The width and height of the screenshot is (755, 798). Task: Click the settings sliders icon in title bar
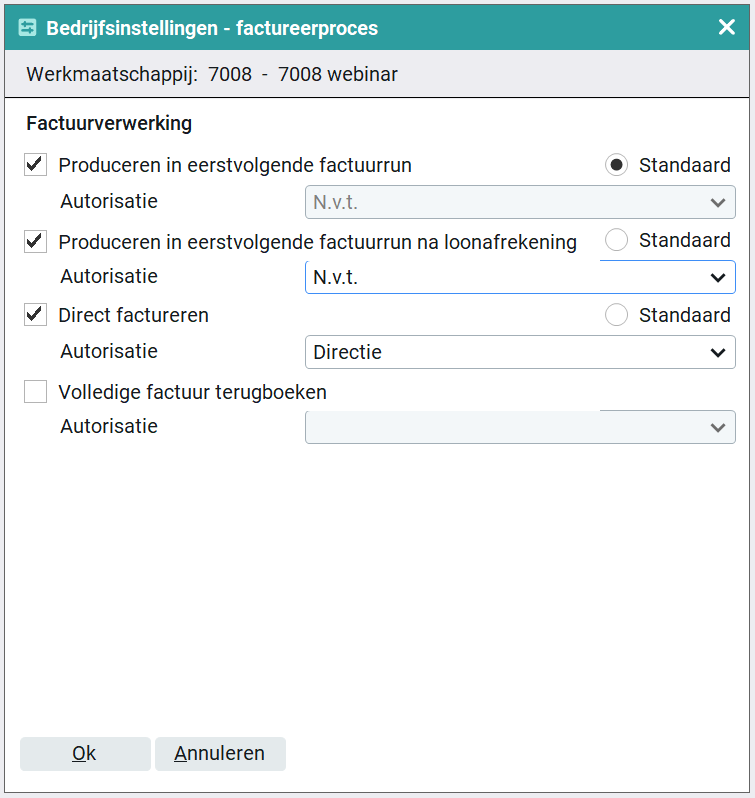pyautogui.click(x=27, y=27)
